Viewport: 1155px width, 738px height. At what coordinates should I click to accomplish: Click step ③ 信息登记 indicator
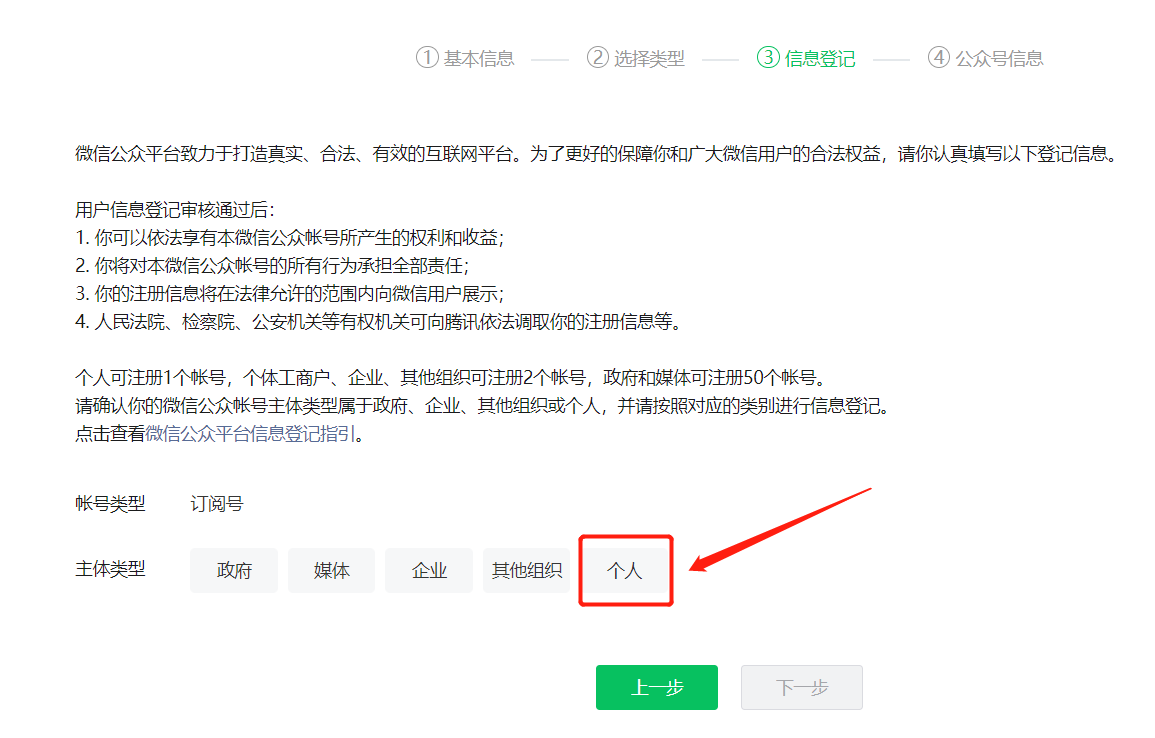click(805, 58)
